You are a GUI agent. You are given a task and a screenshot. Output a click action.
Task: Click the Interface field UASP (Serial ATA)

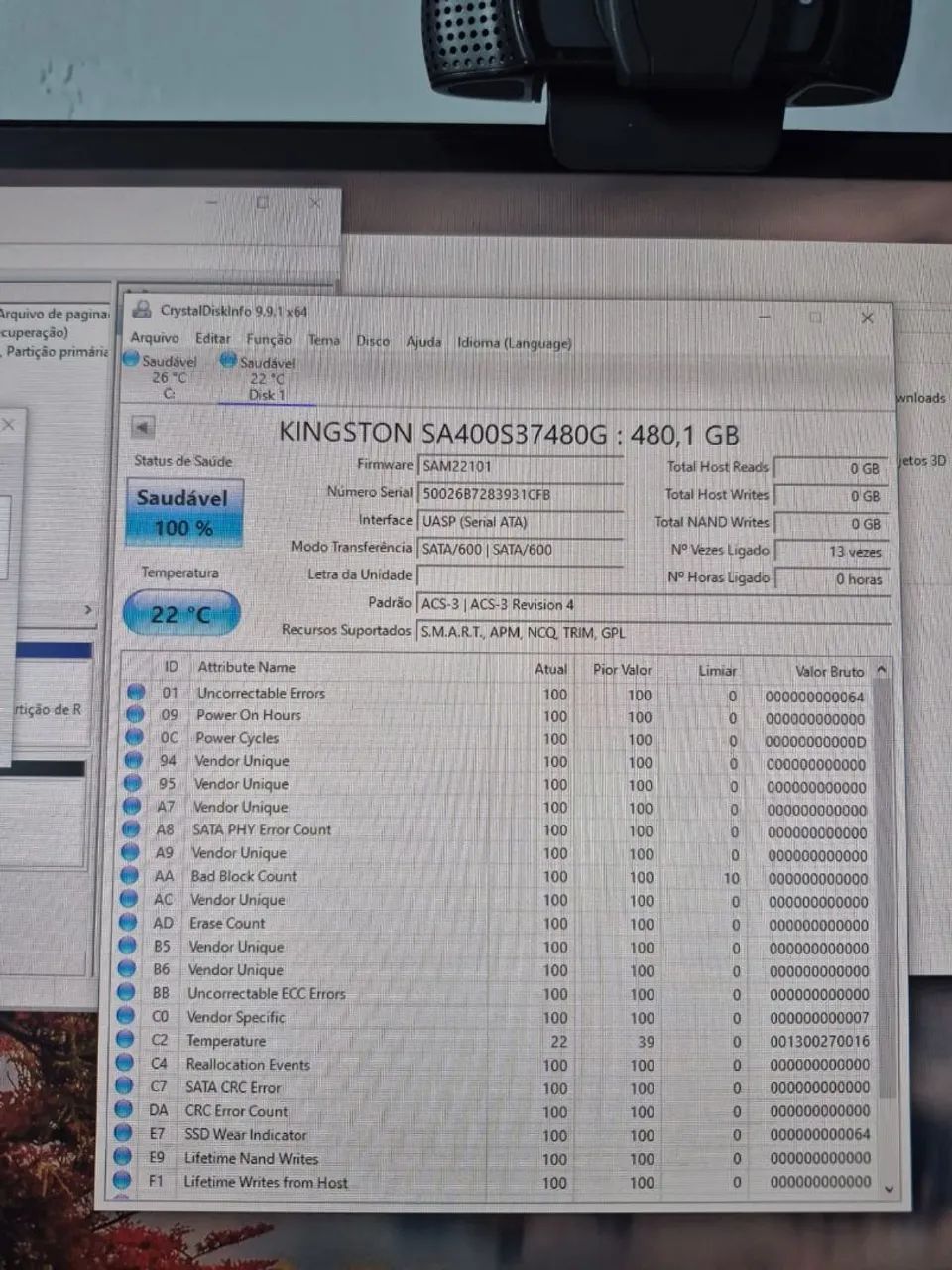(521, 522)
